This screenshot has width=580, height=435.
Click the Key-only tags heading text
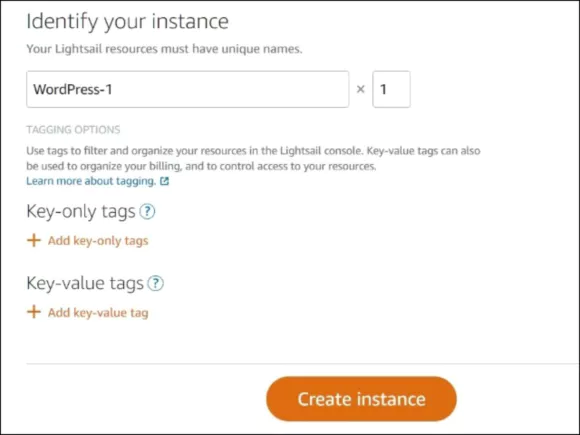[x=81, y=212]
